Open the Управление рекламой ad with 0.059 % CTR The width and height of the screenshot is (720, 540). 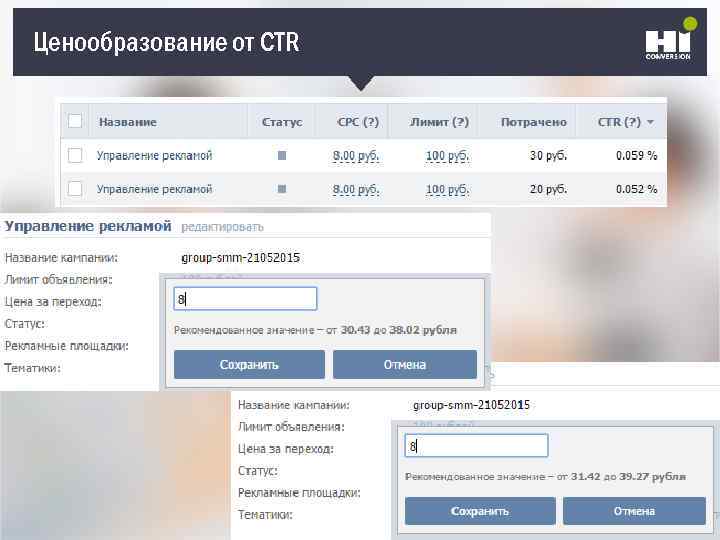click(154, 156)
